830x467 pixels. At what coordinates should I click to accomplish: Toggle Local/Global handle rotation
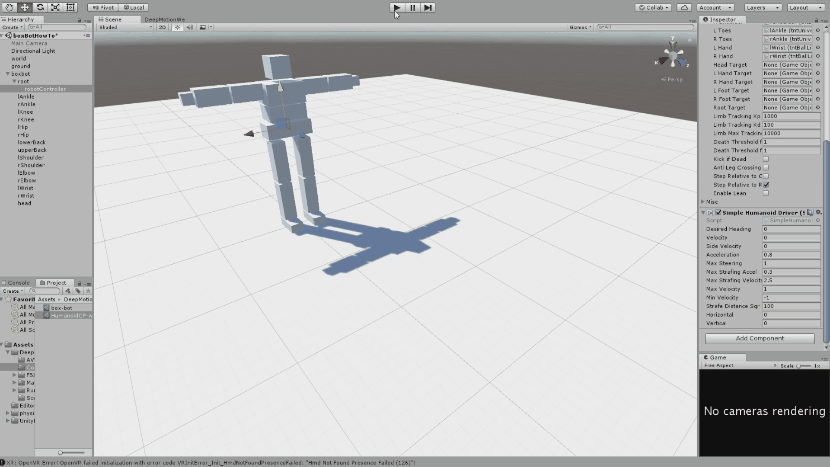(x=134, y=7)
